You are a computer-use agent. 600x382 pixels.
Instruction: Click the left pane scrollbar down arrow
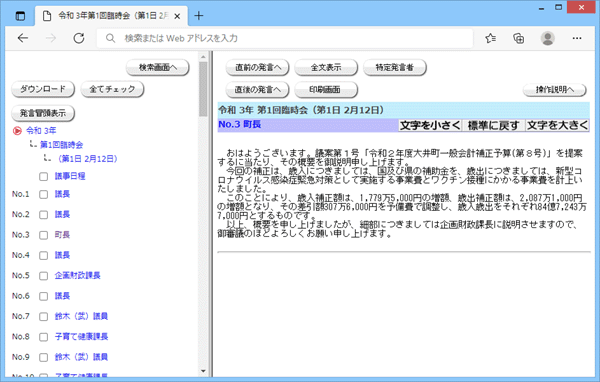coord(203,371)
